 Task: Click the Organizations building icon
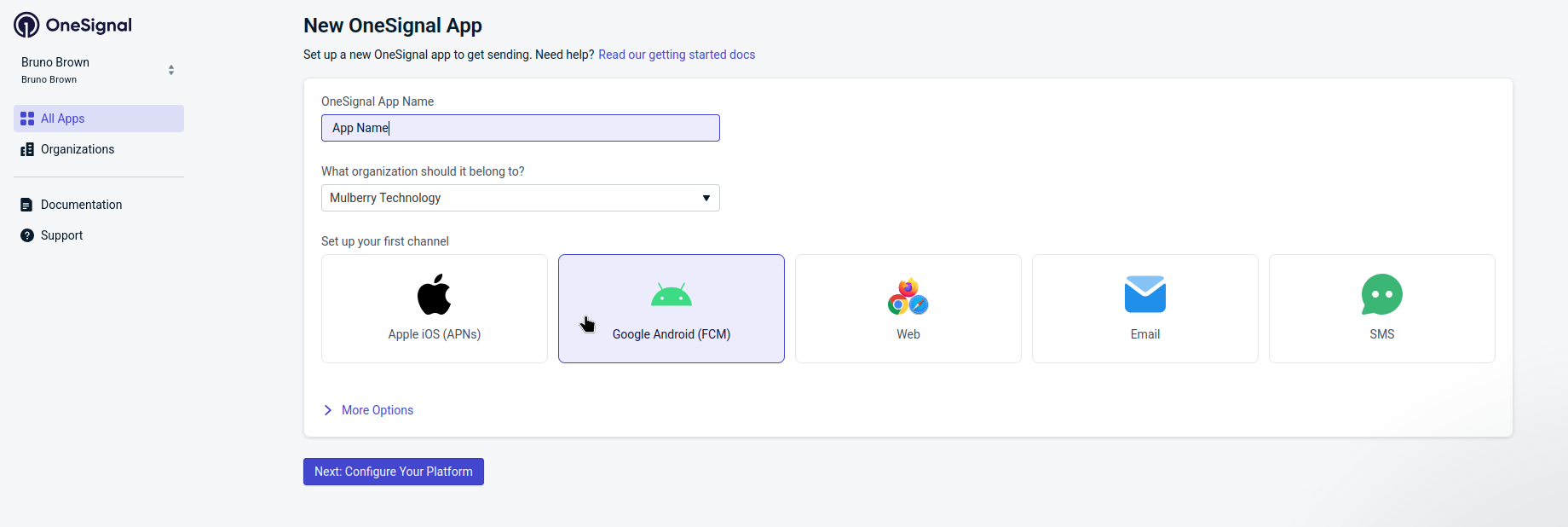(x=27, y=149)
